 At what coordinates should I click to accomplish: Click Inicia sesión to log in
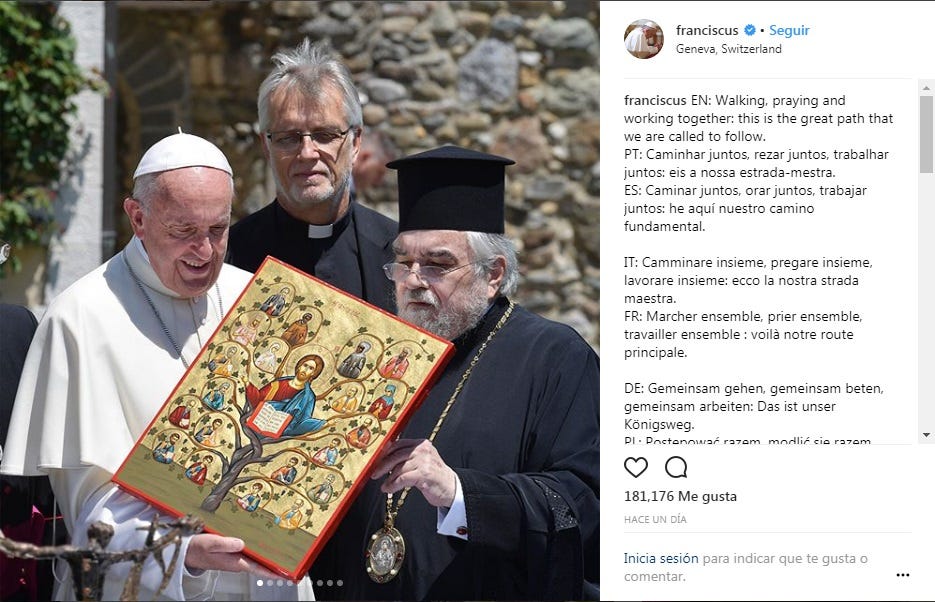(661, 558)
